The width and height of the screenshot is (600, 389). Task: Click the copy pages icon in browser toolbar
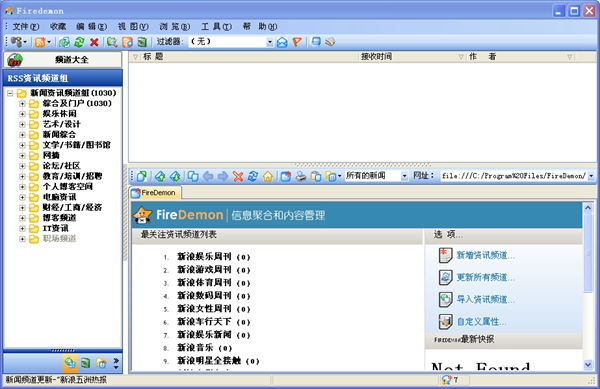193,176
